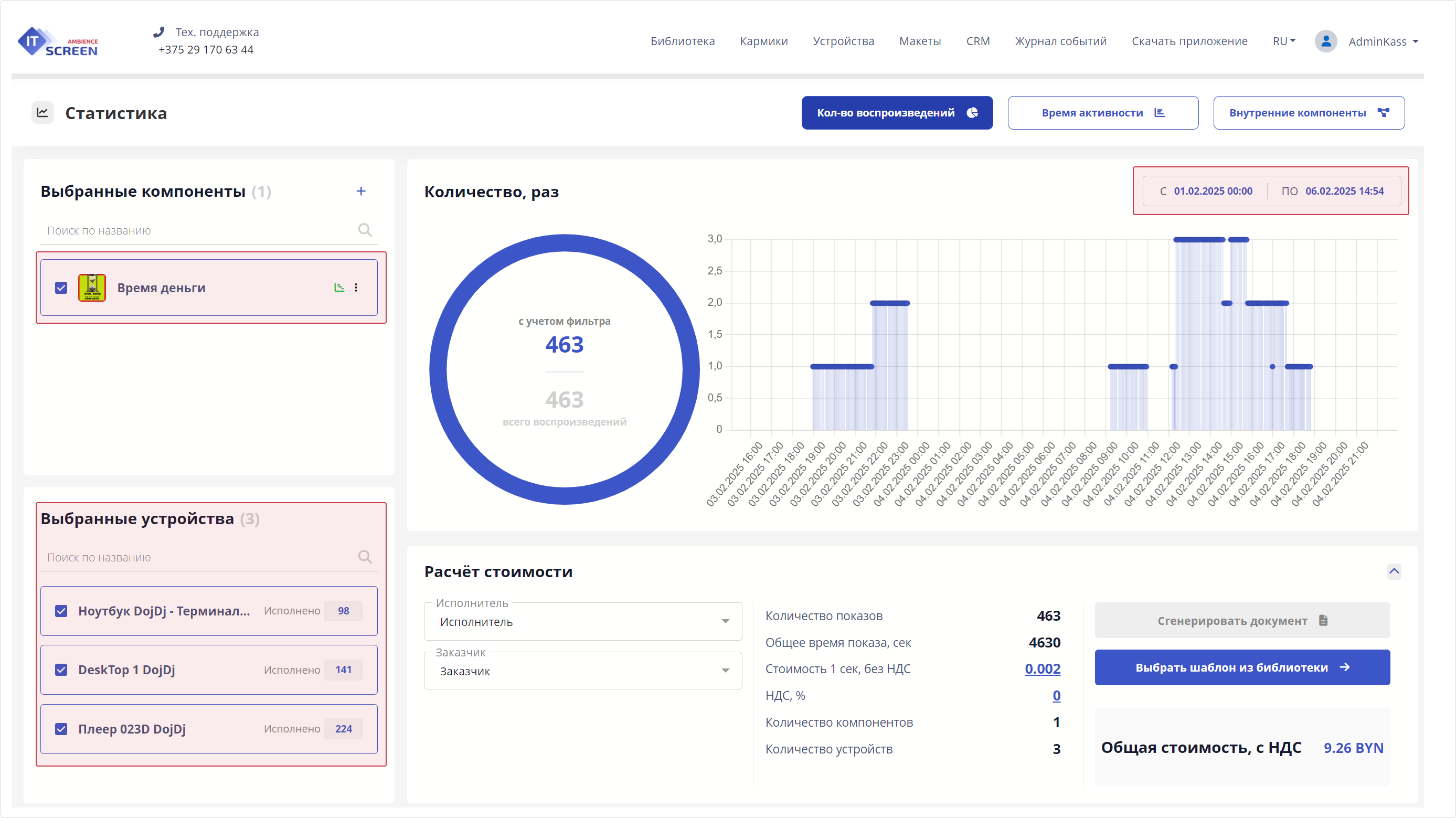Select Кол-во воспроизведений tab button

click(x=897, y=112)
